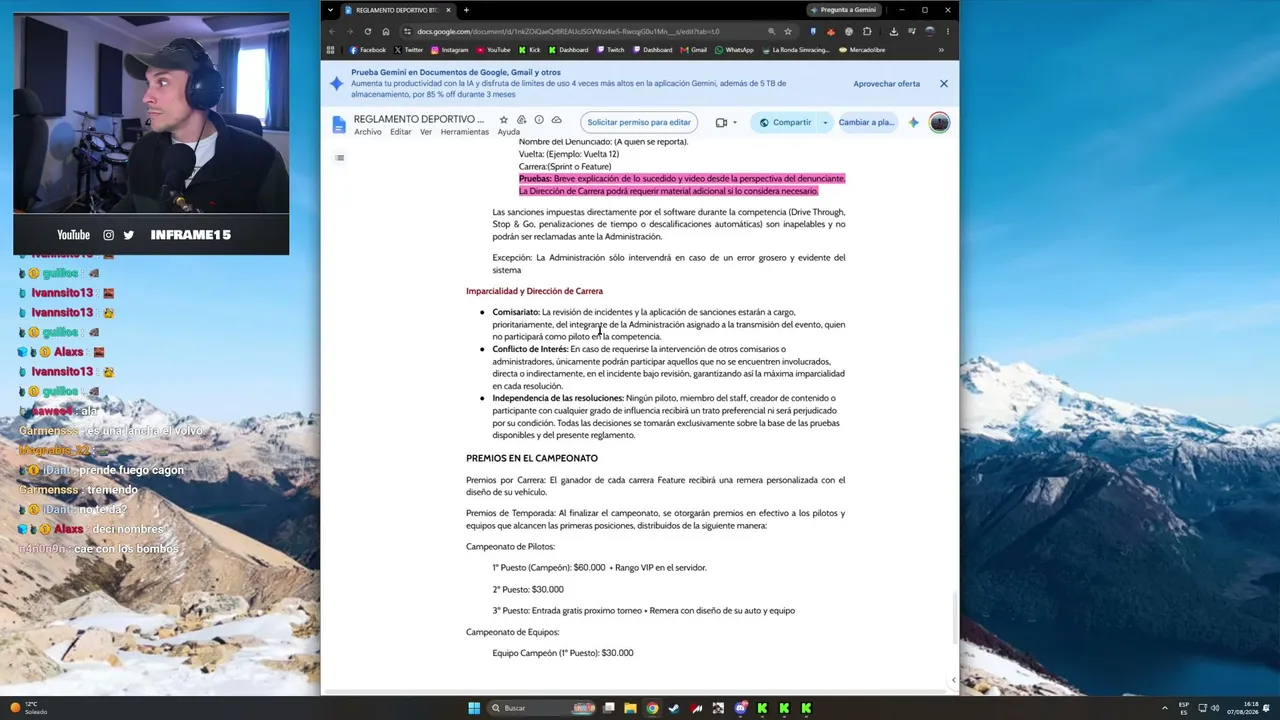Click Solicitar permiso para editar
The width and height of the screenshot is (1280, 720).
tap(639, 122)
